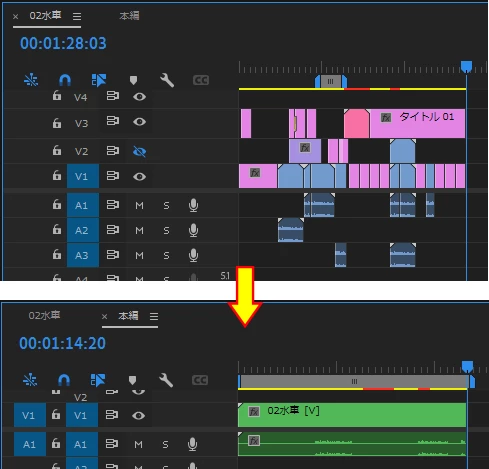Enable voice-over record on A3
The image size is (489, 469).
tap(193, 255)
